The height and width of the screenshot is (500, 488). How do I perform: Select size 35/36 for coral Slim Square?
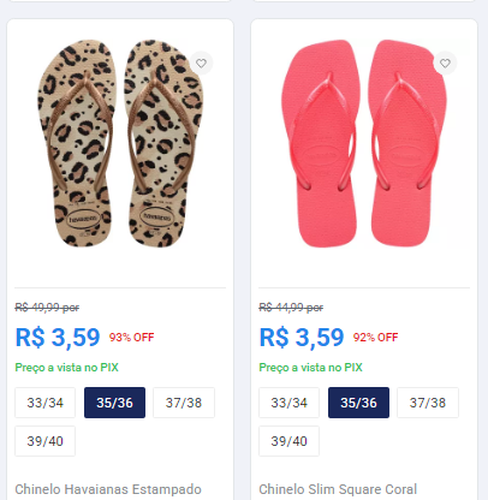pos(359,403)
